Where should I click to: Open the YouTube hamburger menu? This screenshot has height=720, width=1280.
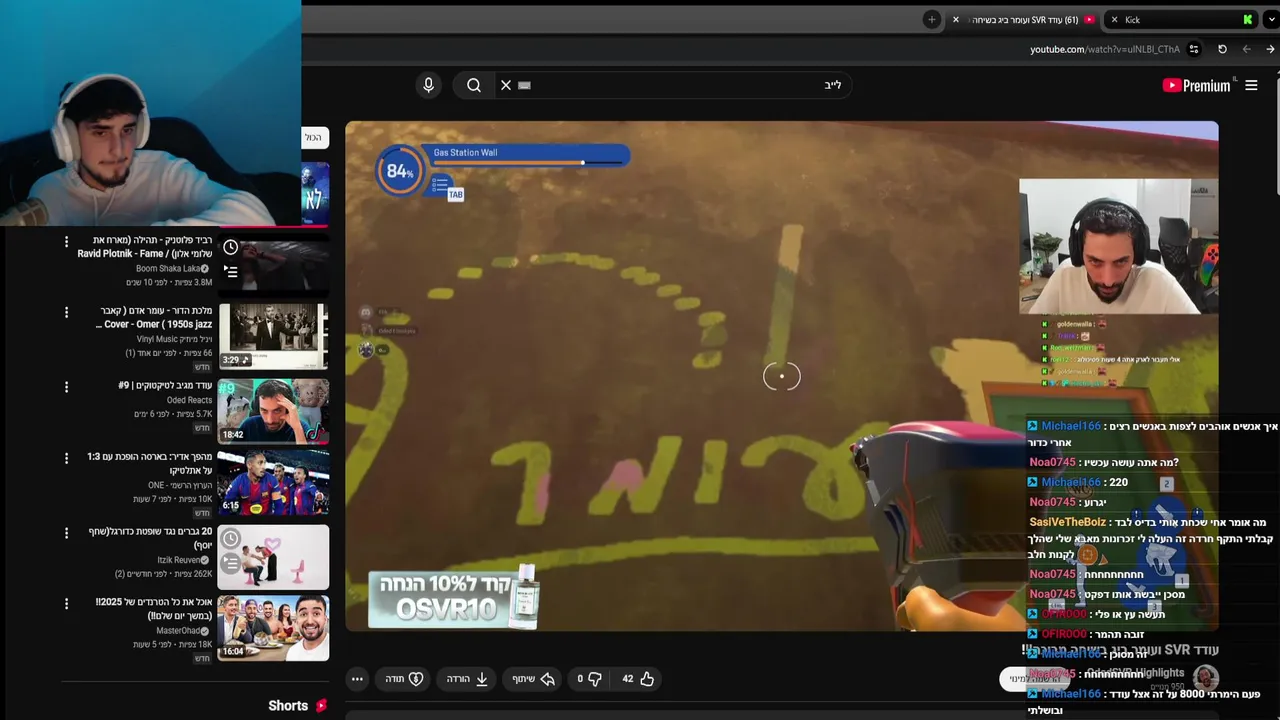click(1251, 85)
